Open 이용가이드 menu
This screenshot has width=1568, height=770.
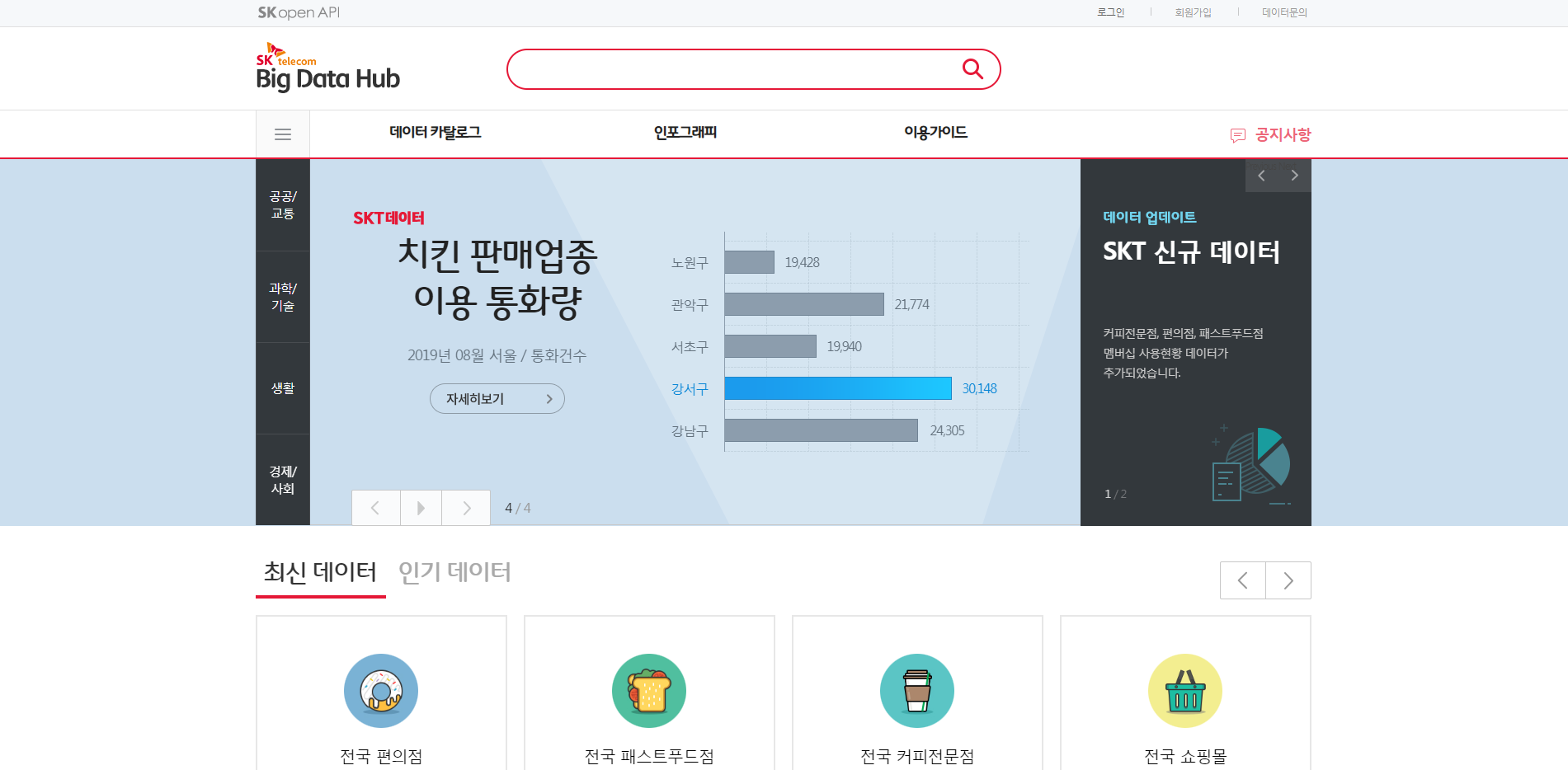[x=935, y=132]
